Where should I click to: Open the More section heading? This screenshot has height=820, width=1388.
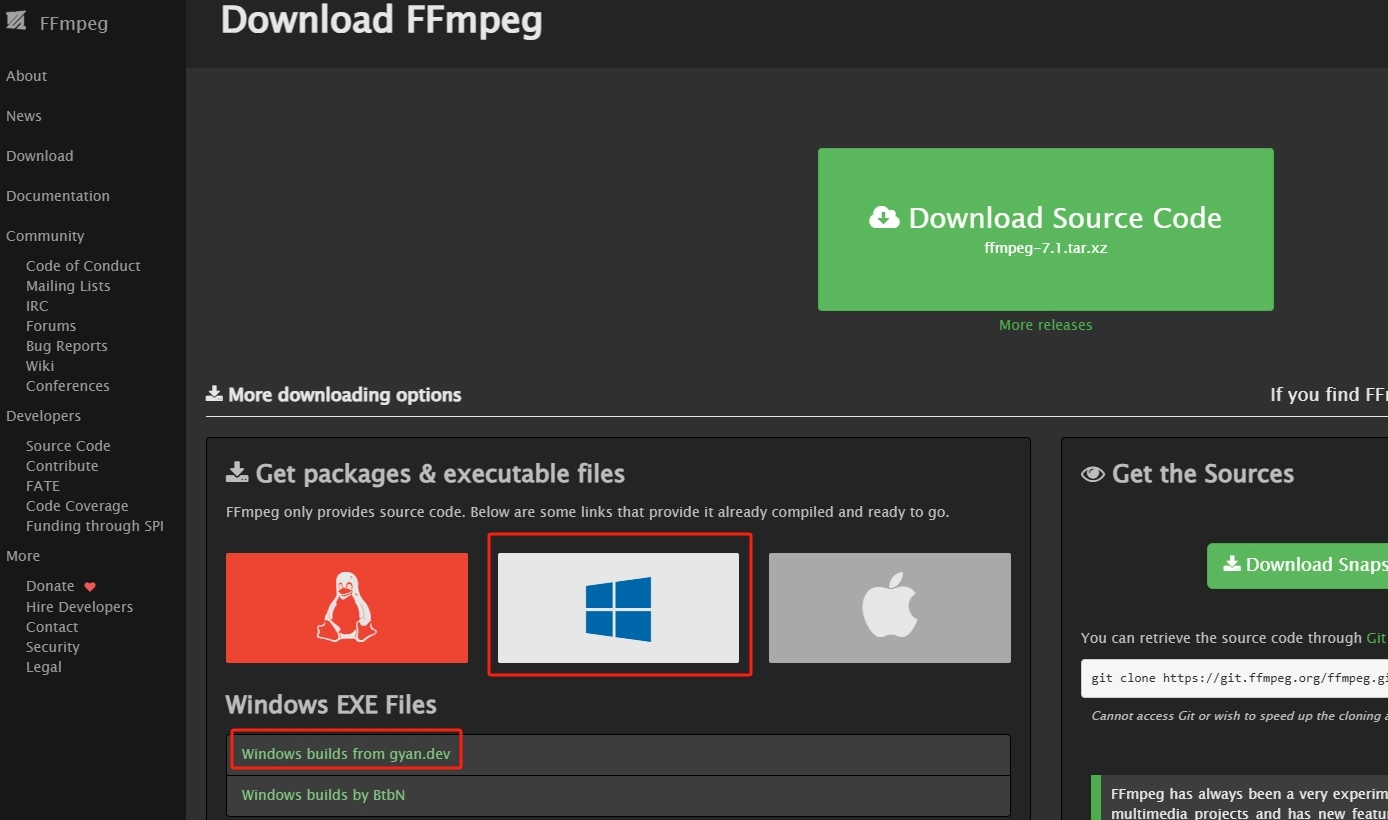pyautogui.click(x=23, y=556)
